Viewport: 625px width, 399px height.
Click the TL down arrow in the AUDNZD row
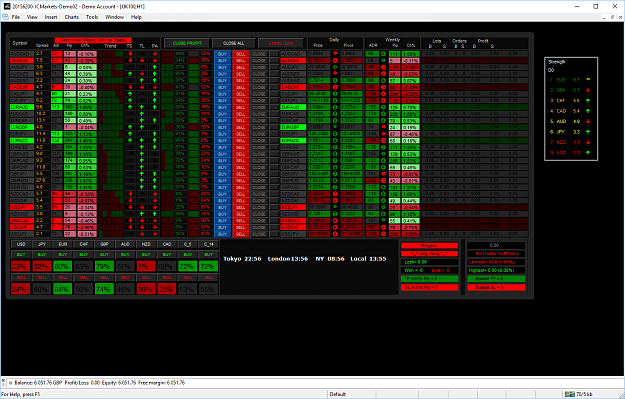(142, 74)
